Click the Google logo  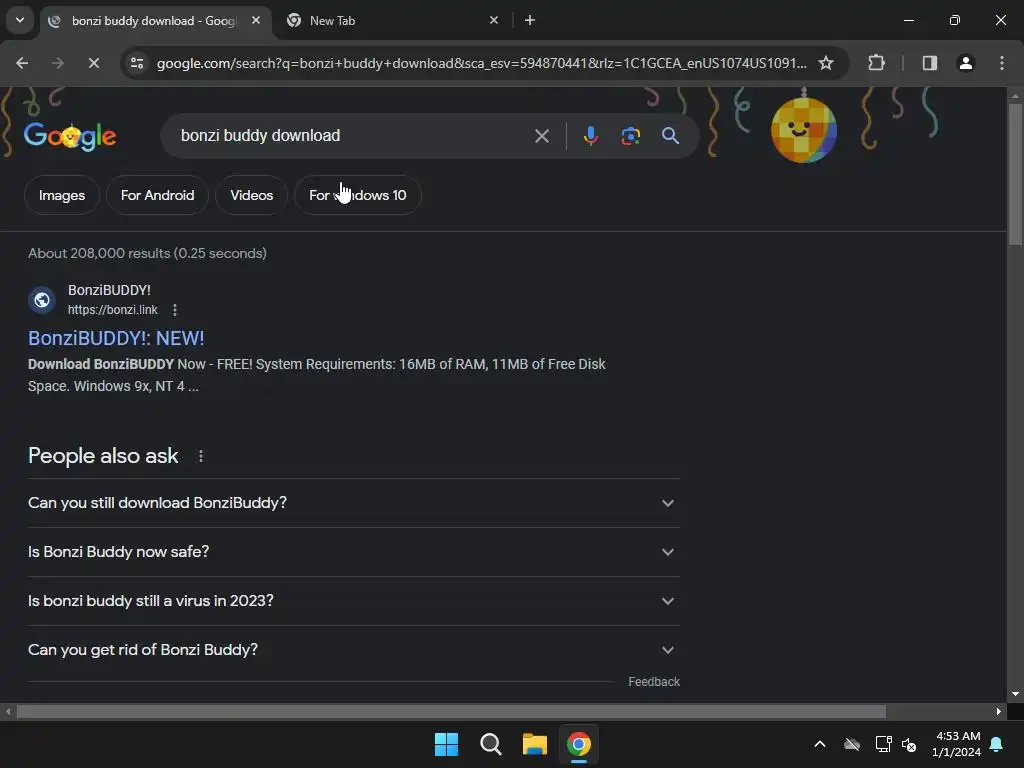(70, 136)
